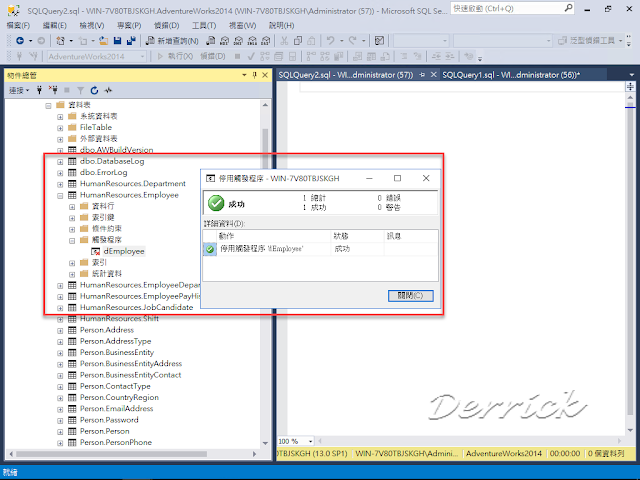Open the 工具(T) Tools menu
This screenshot has width=640, height=480.
pos(204,25)
